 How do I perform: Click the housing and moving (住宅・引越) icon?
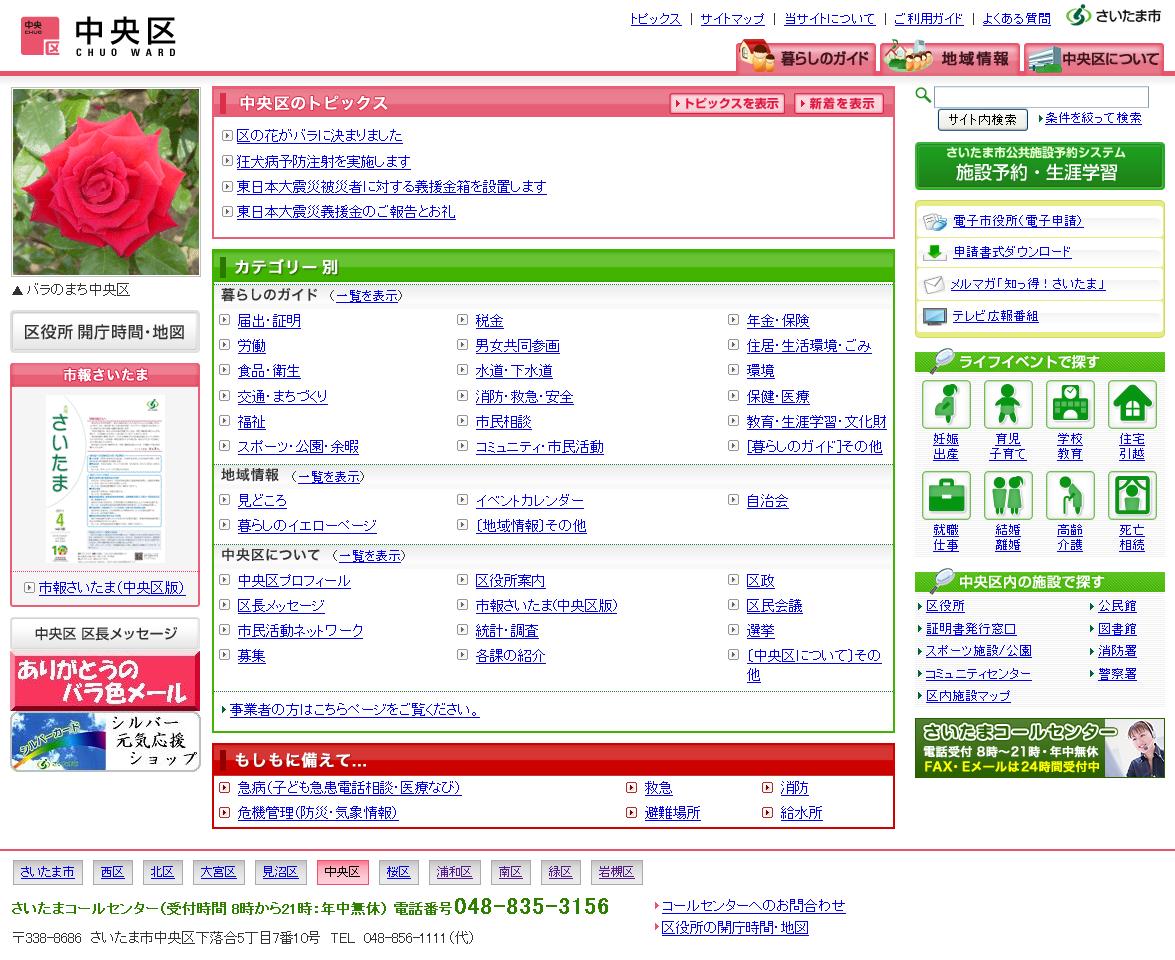pos(1131,405)
